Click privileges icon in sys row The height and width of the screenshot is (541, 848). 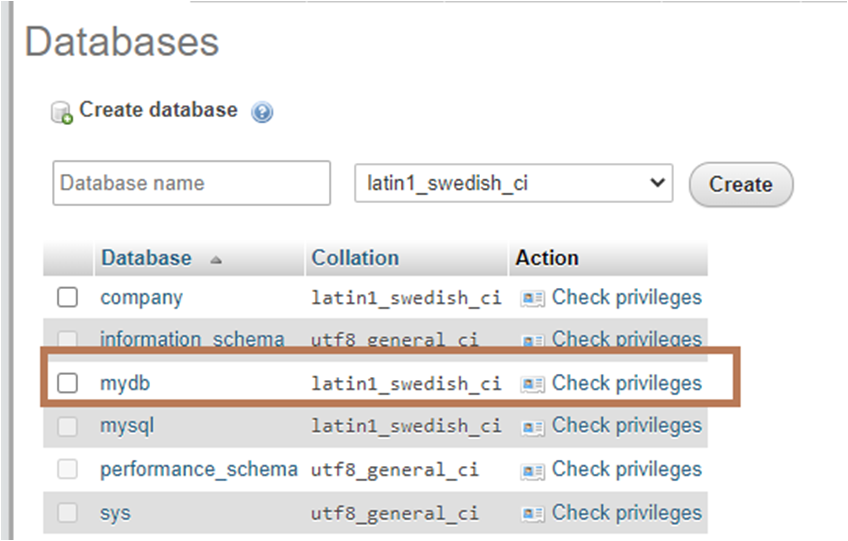[533, 513]
